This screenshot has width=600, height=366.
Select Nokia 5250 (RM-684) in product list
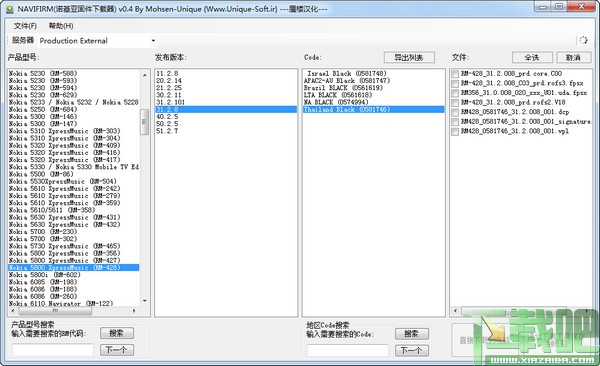[x=74, y=109]
